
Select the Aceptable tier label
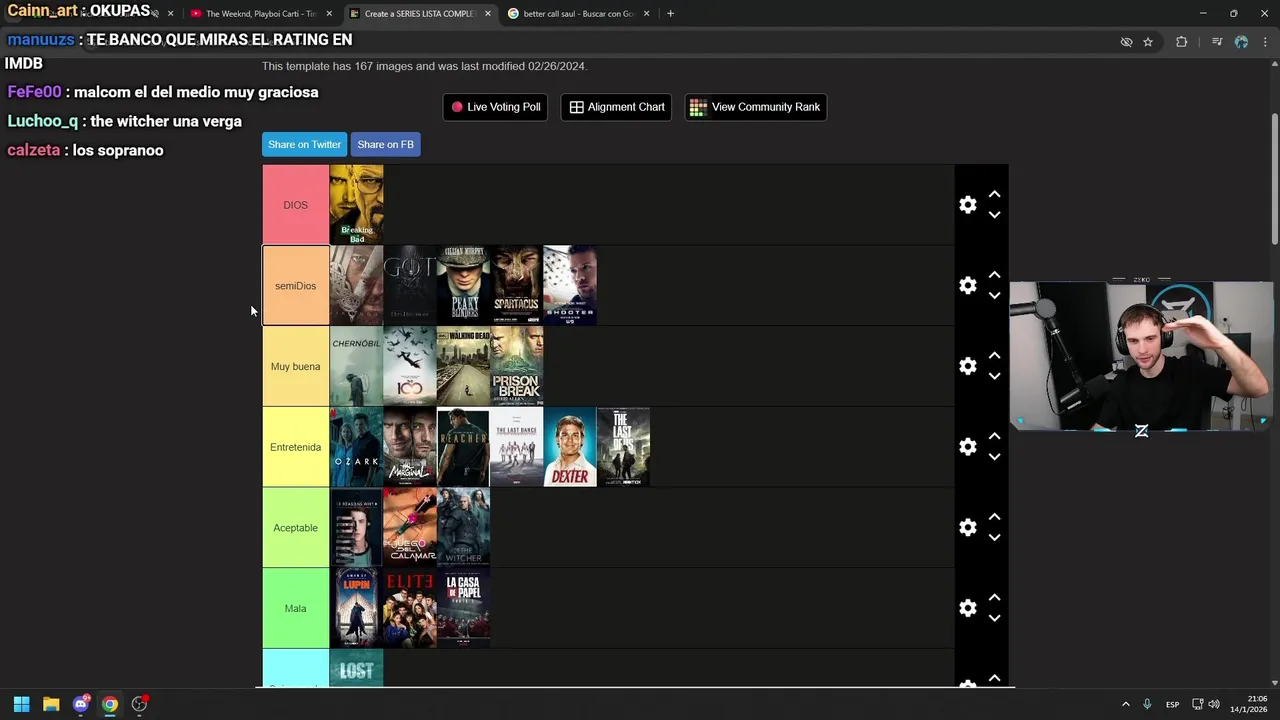pyautogui.click(x=295, y=528)
